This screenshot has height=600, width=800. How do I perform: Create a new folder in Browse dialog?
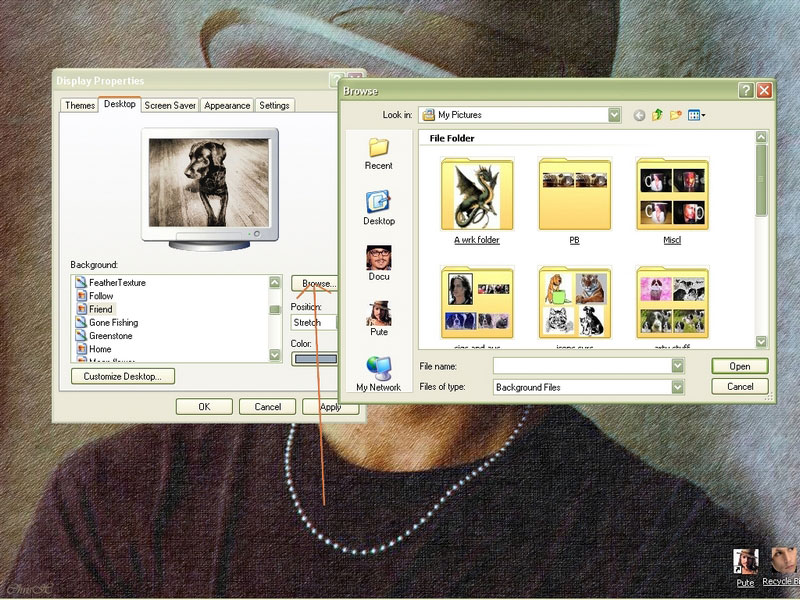[676, 116]
